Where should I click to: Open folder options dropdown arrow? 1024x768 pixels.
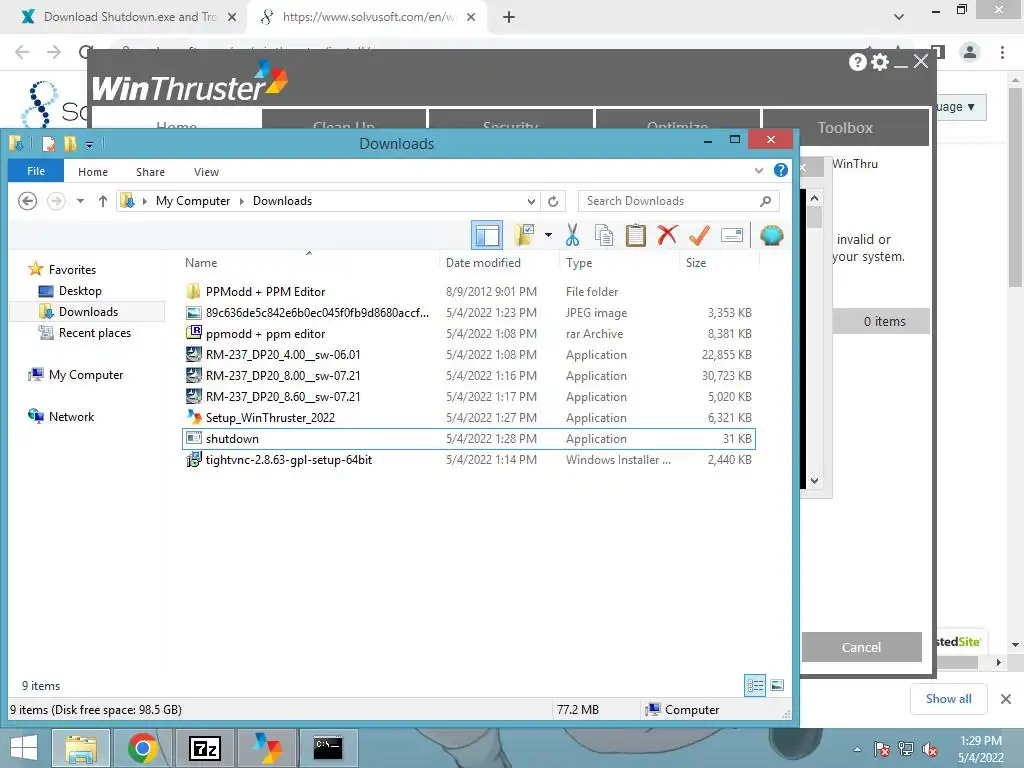click(548, 235)
